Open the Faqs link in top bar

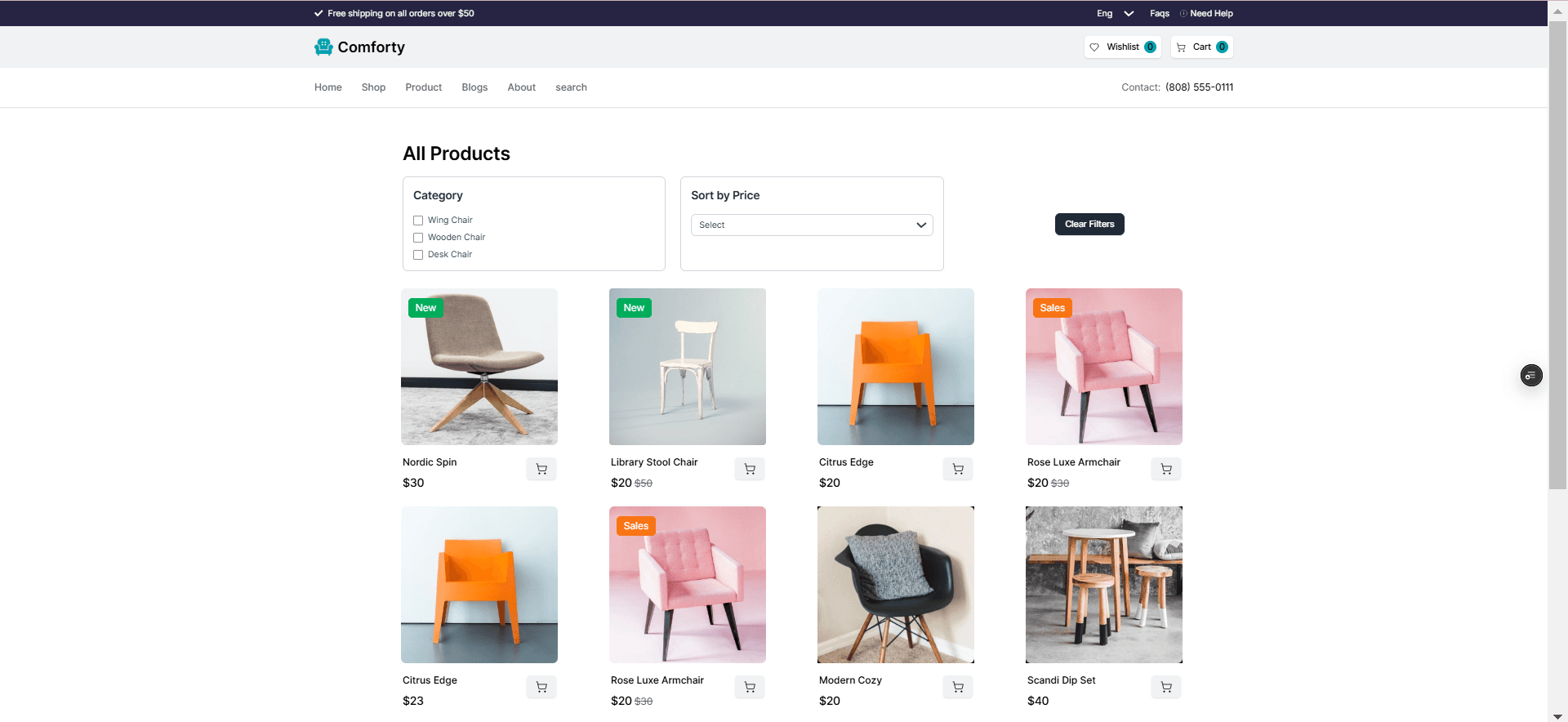(x=1159, y=14)
